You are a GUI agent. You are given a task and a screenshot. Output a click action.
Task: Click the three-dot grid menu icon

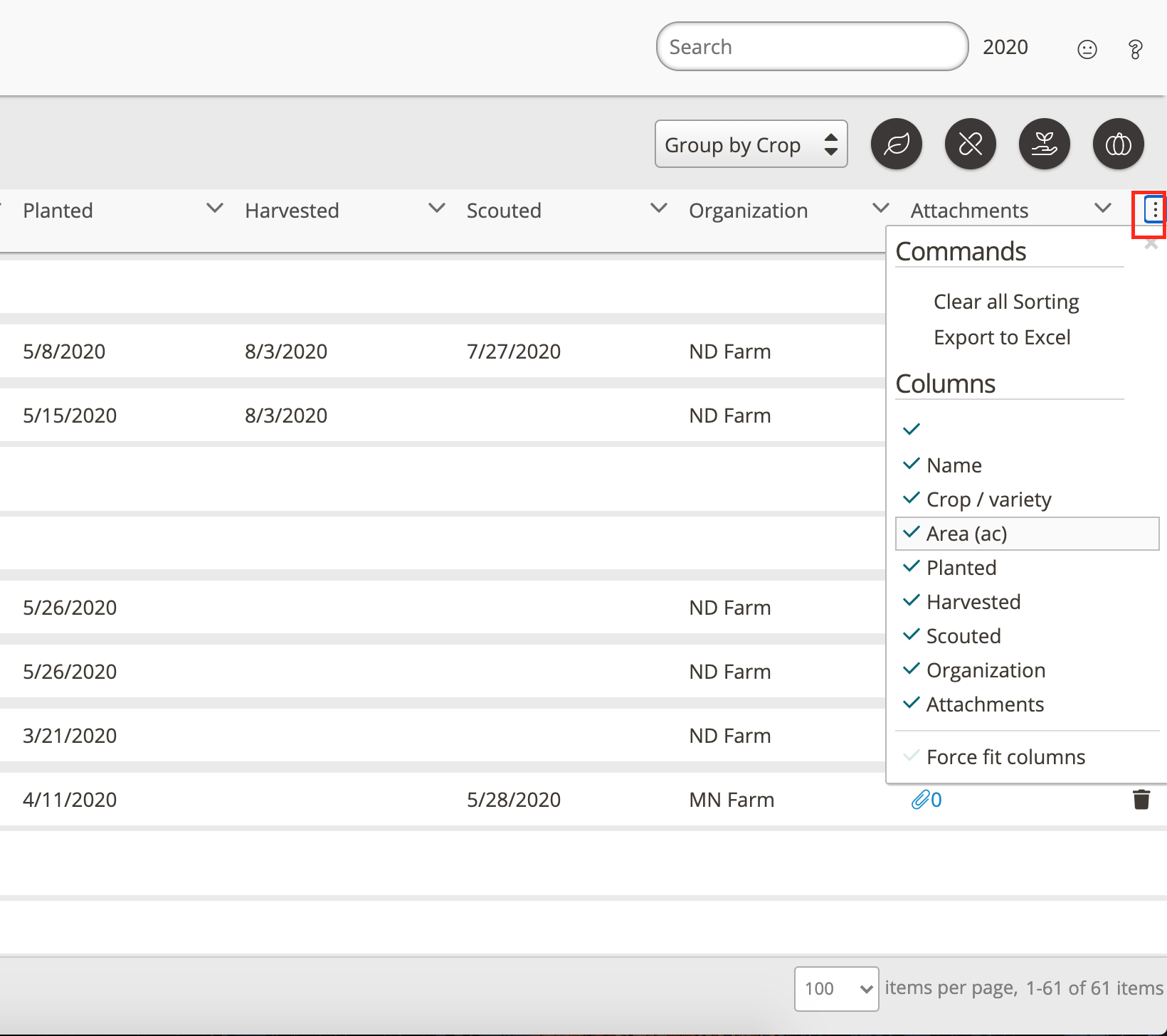(x=1154, y=210)
